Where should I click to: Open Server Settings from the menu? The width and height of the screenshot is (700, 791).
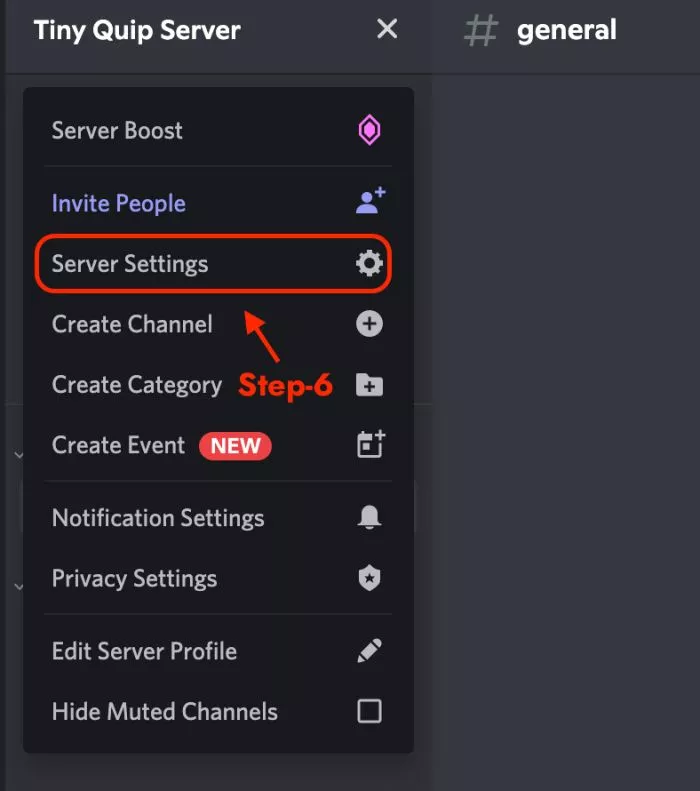pyautogui.click(x=213, y=263)
